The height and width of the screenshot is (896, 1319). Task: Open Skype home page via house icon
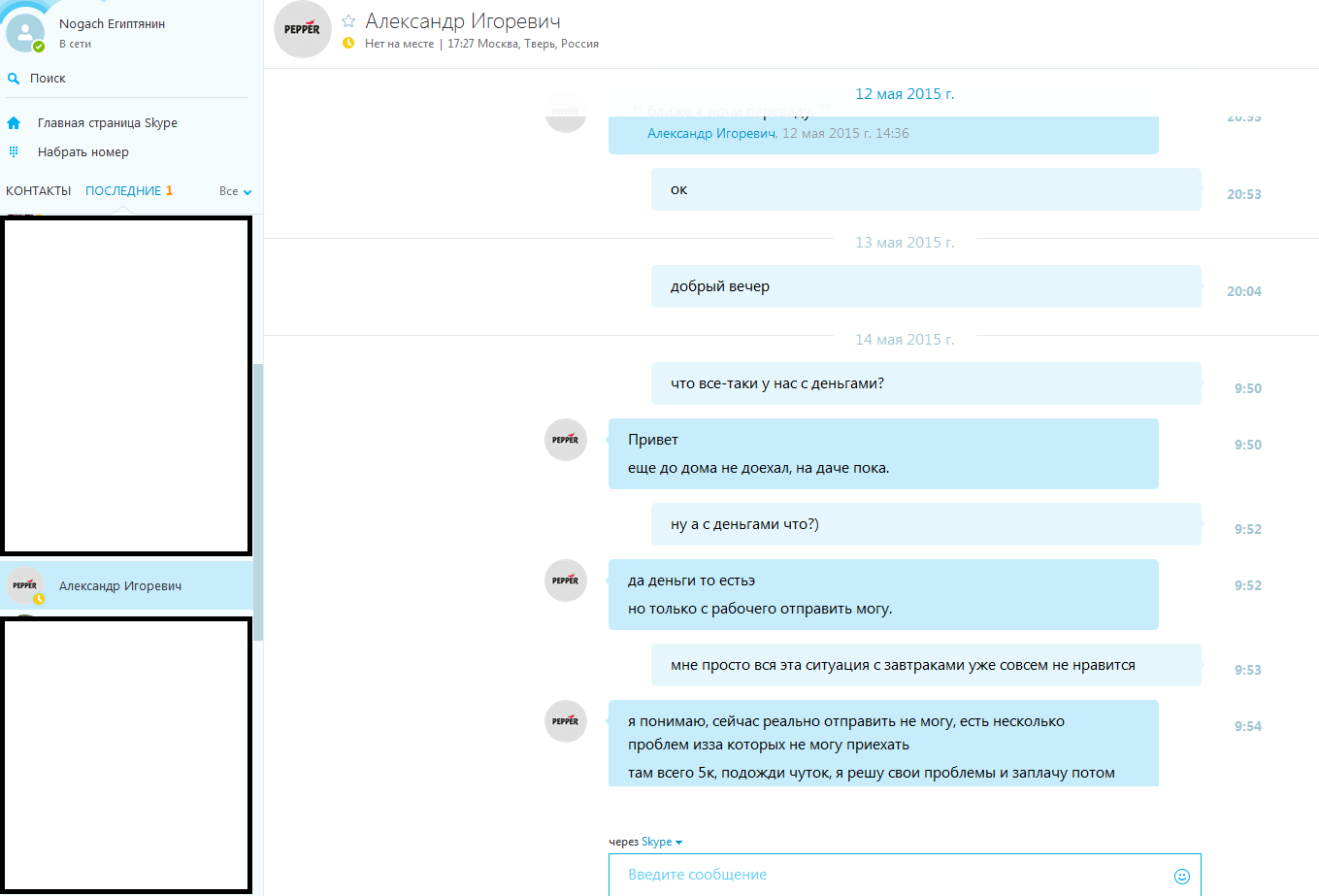(x=14, y=123)
